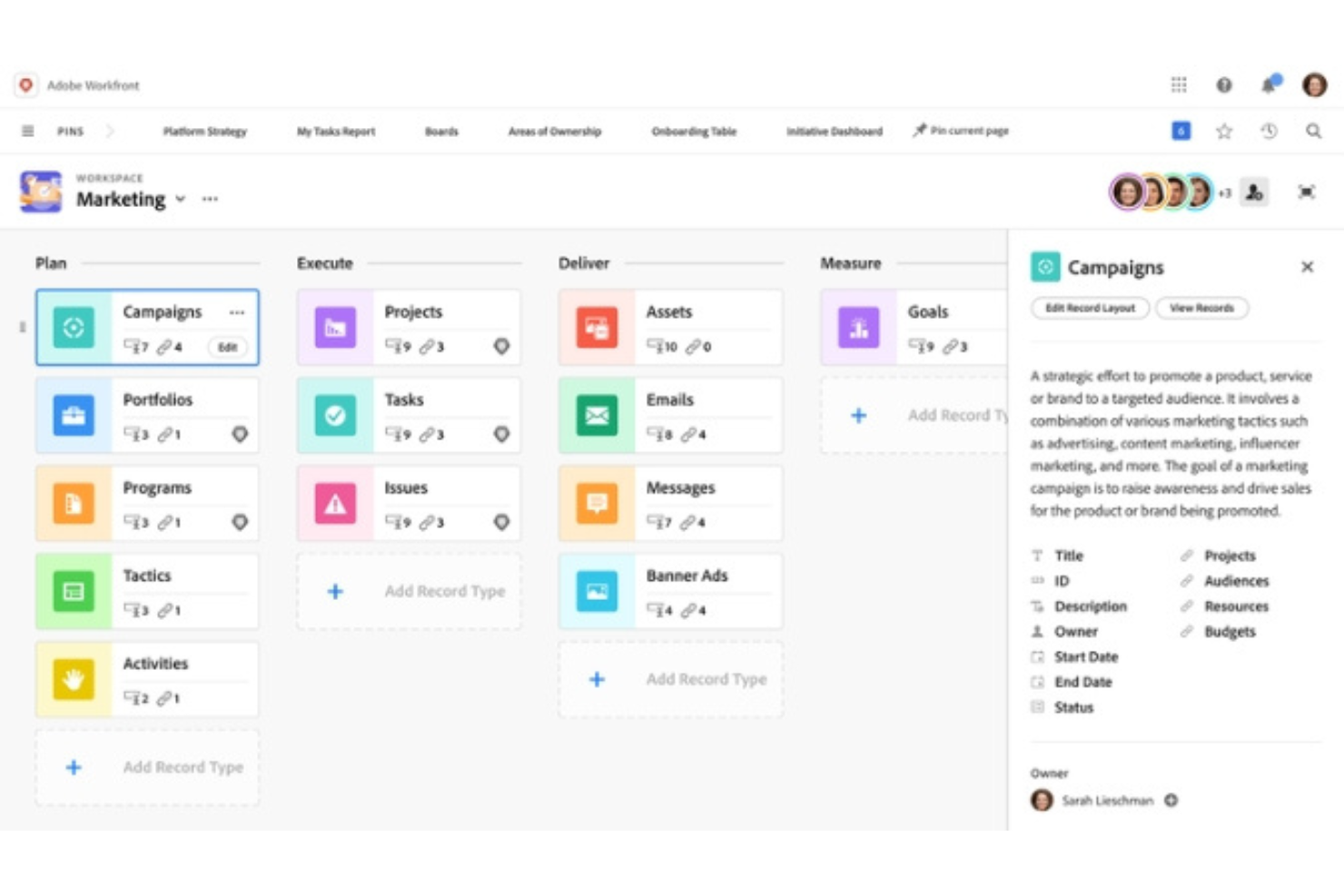This screenshot has height=896, width=1344.
Task: Open the user profile avatar in header
Action: click(1314, 84)
